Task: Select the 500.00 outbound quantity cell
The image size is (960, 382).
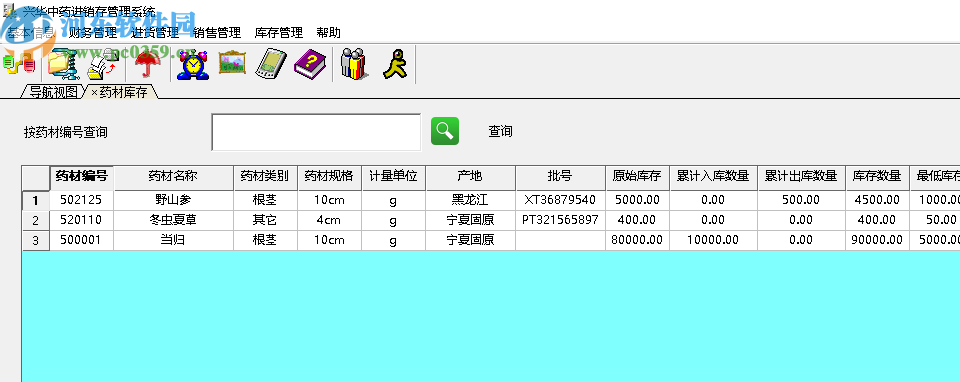Action: pyautogui.click(x=801, y=200)
